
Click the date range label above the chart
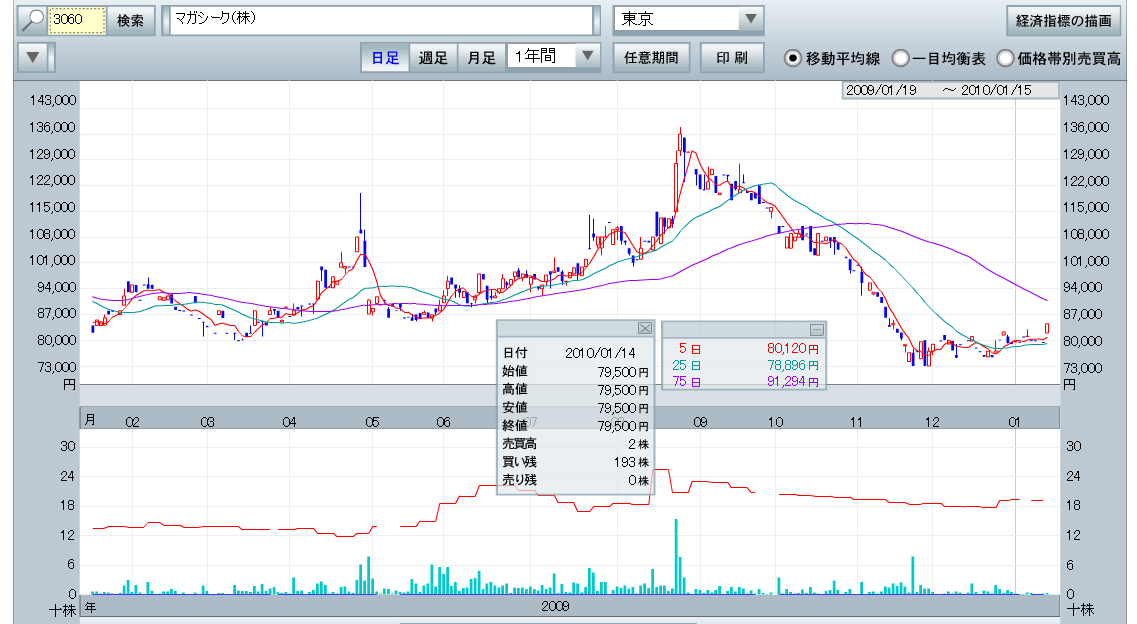[950, 90]
